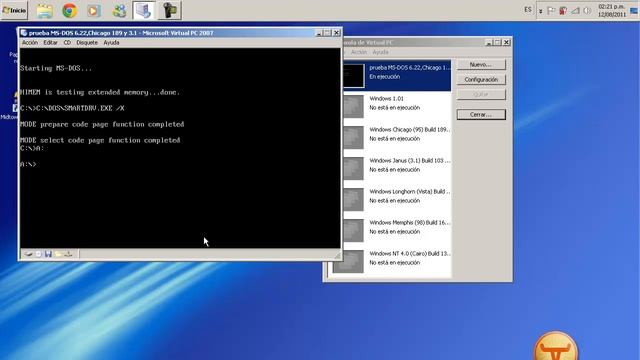Click the Windows Janus thumbnail

[x=353, y=169]
